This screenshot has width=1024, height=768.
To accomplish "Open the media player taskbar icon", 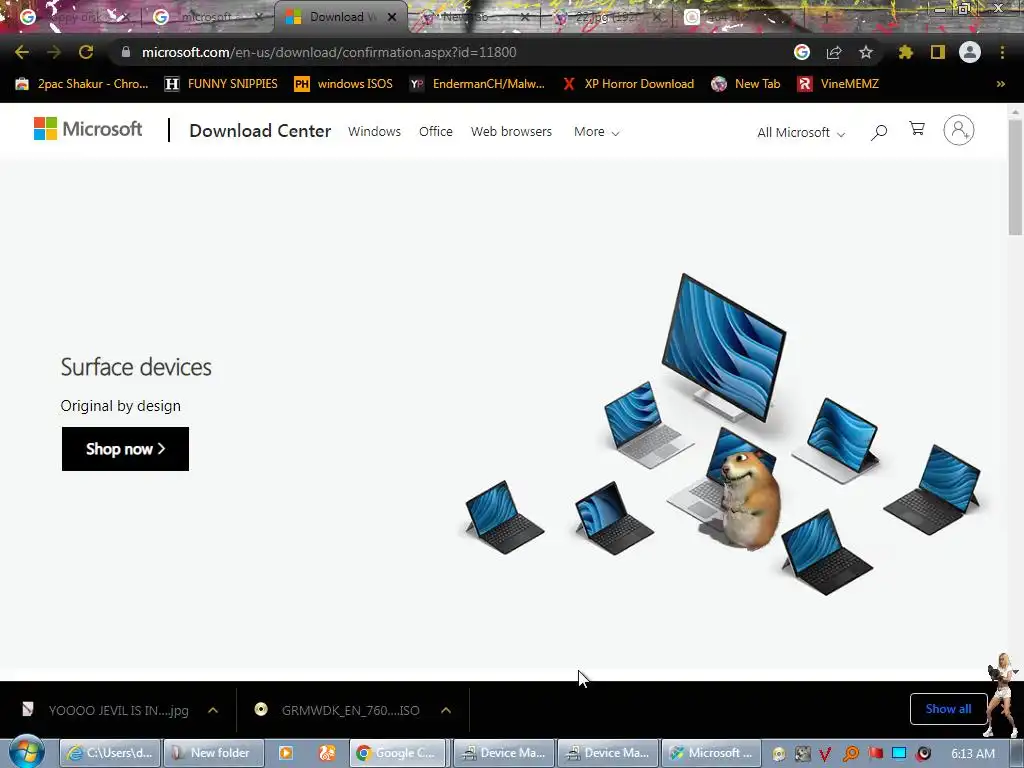I will [286, 753].
